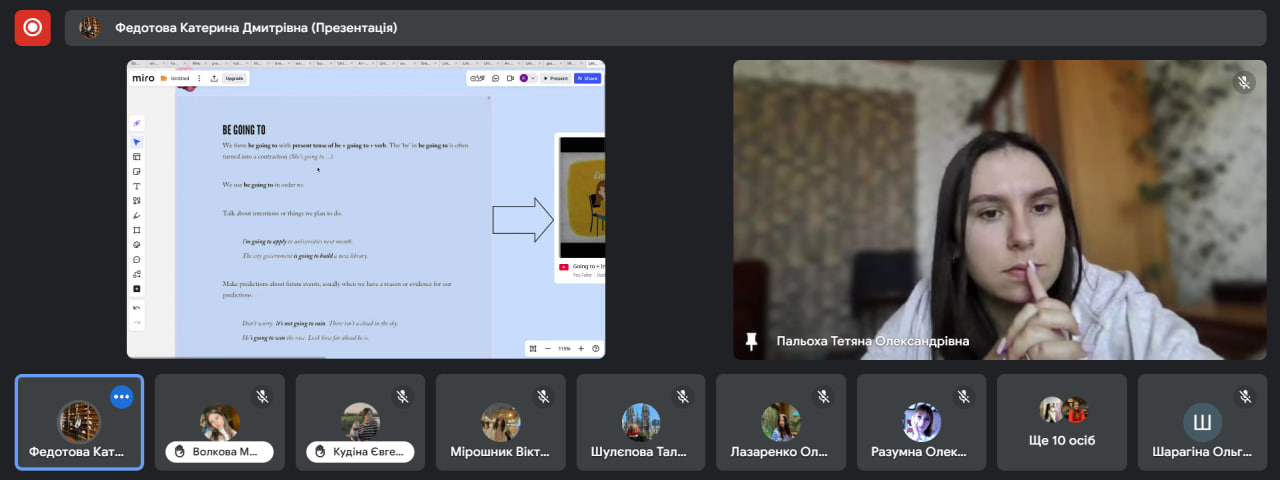
Task: Open the Miro help question icon
Action: [x=596, y=348]
